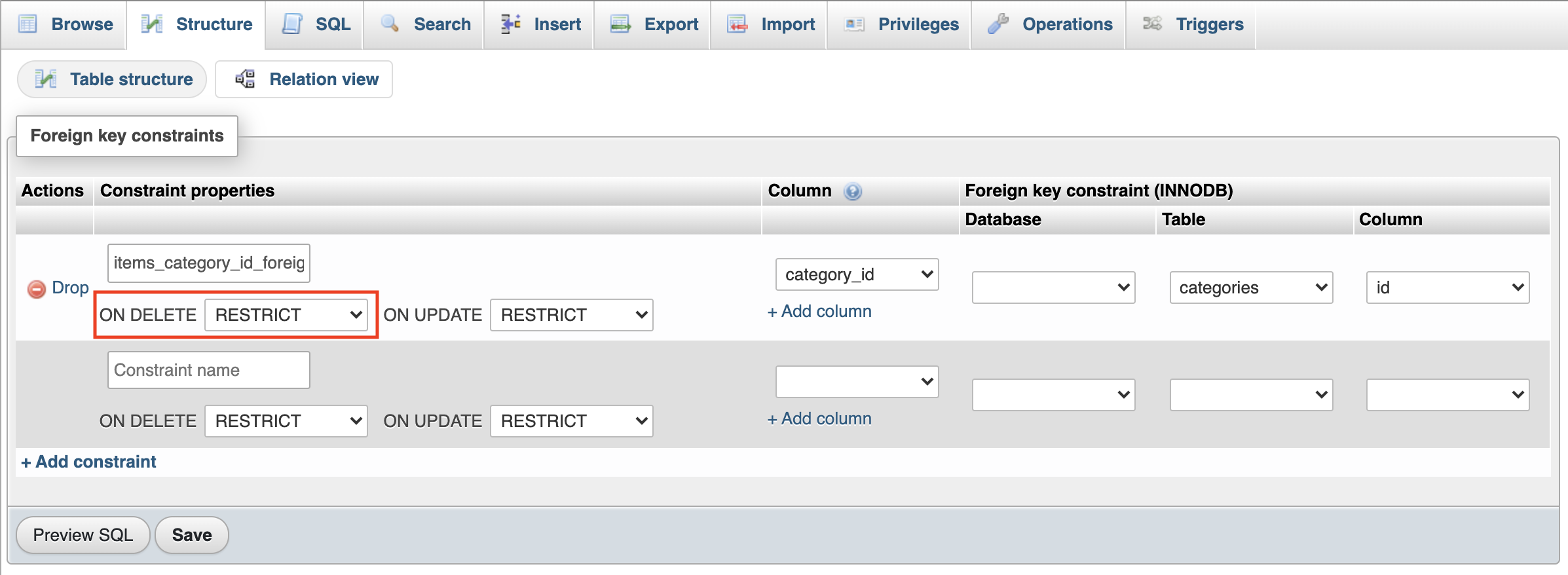Click the SQL tab document icon
This screenshot has width=1568, height=575.
(292, 24)
